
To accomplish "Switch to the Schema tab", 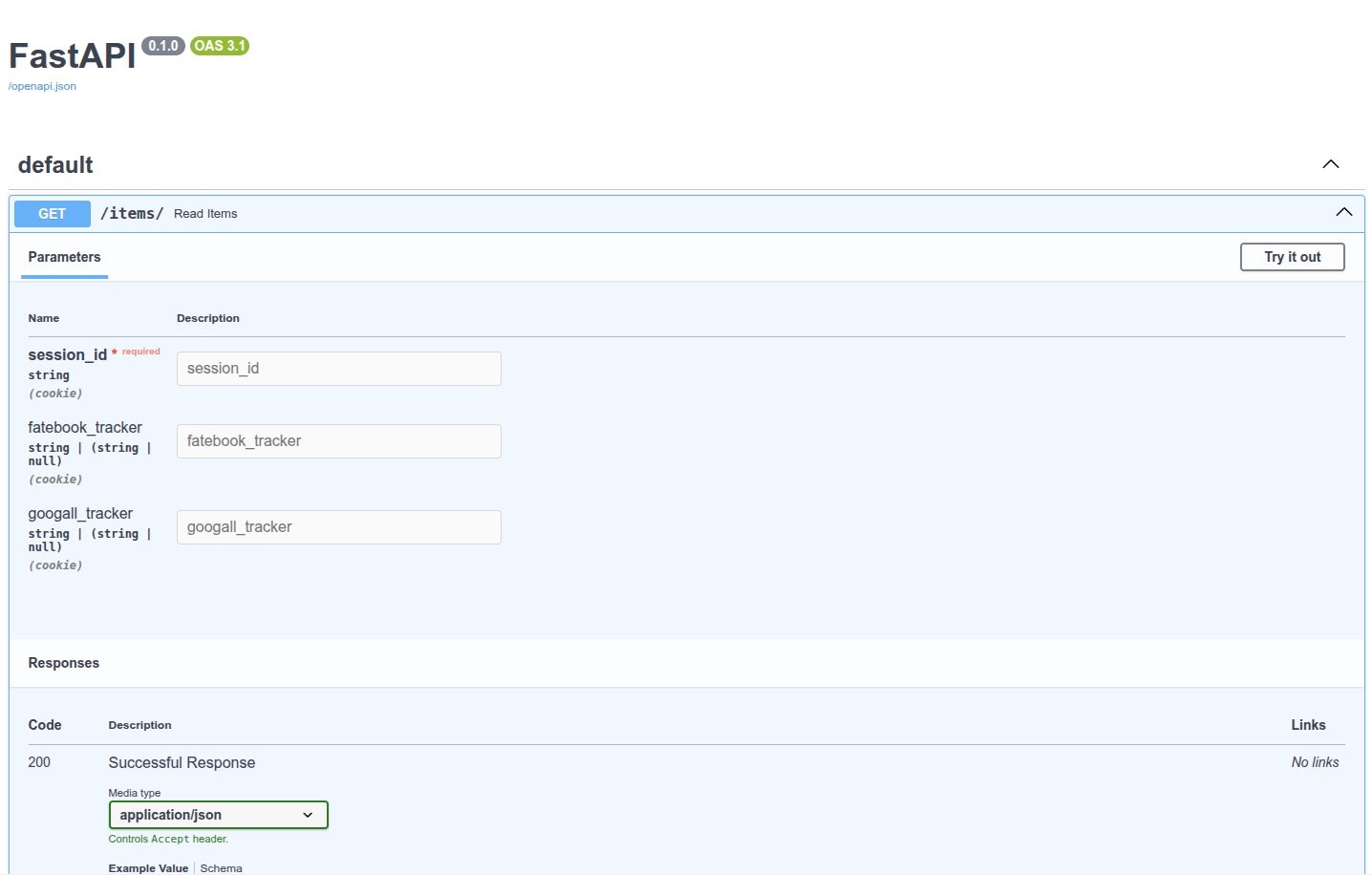I will pyautogui.click(x=221, y=867).
